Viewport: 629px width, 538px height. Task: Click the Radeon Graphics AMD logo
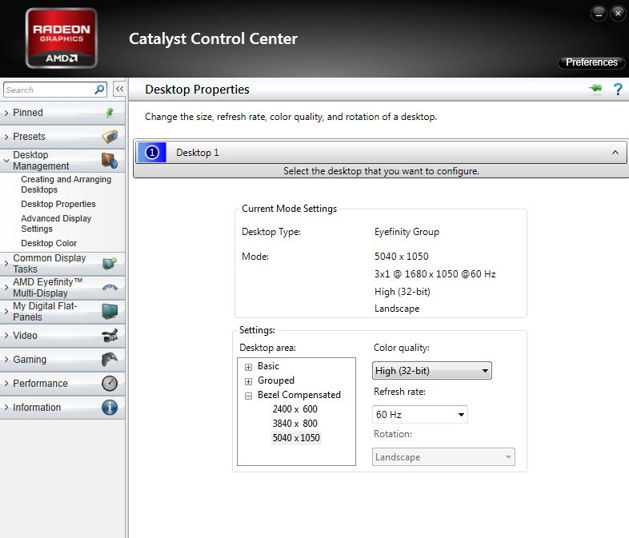coord(61,39)
